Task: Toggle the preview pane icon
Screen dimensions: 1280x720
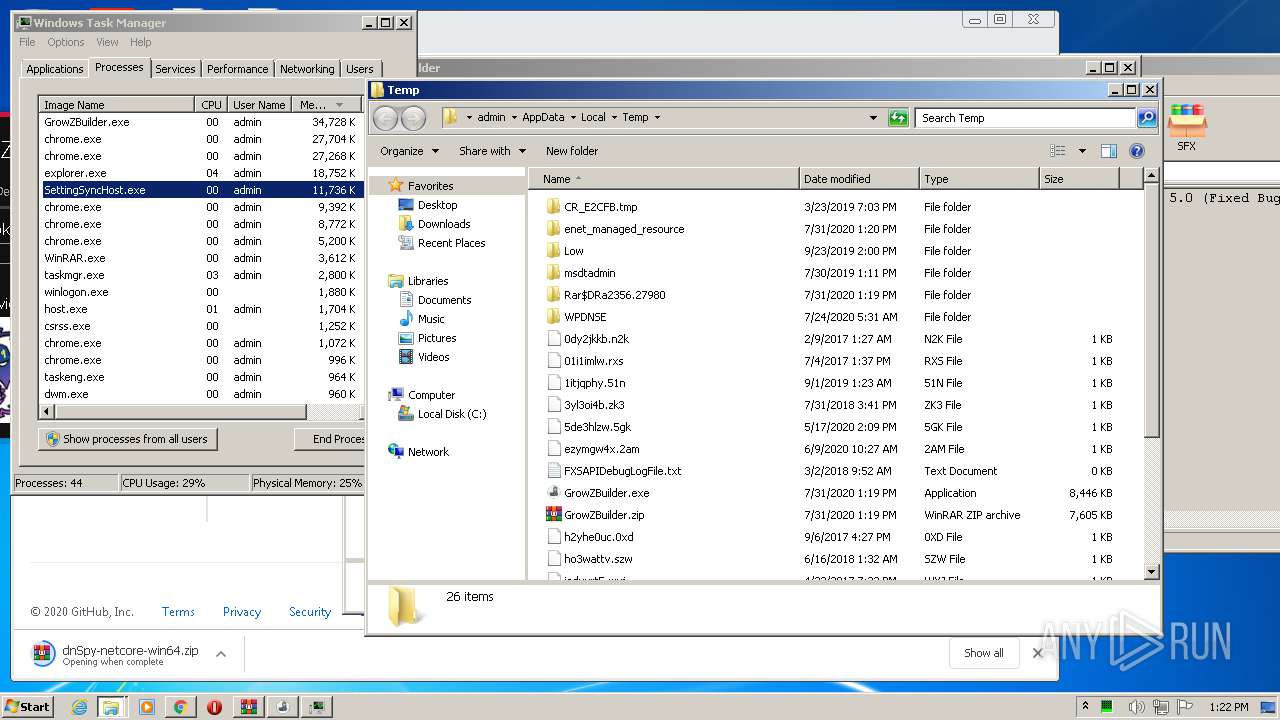Action: (x=1108, y=151)
